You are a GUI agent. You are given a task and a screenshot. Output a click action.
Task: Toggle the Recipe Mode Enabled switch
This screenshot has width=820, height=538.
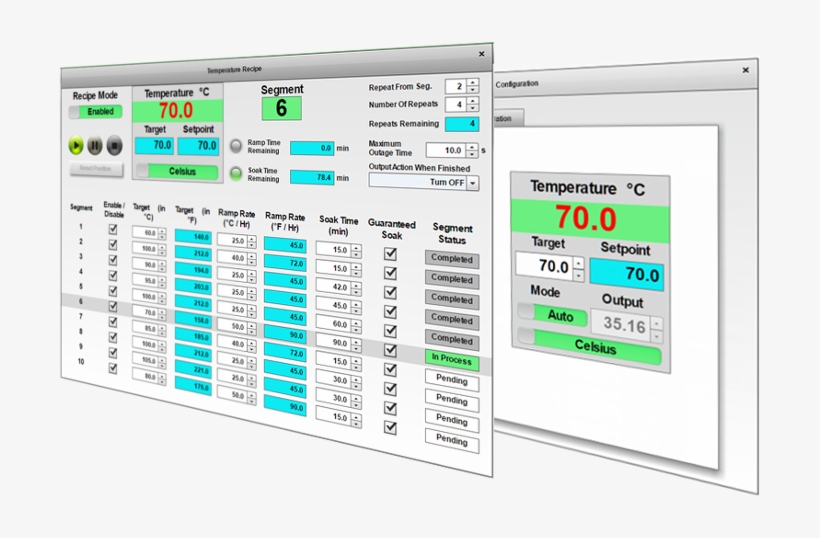[x=96, y=112]
